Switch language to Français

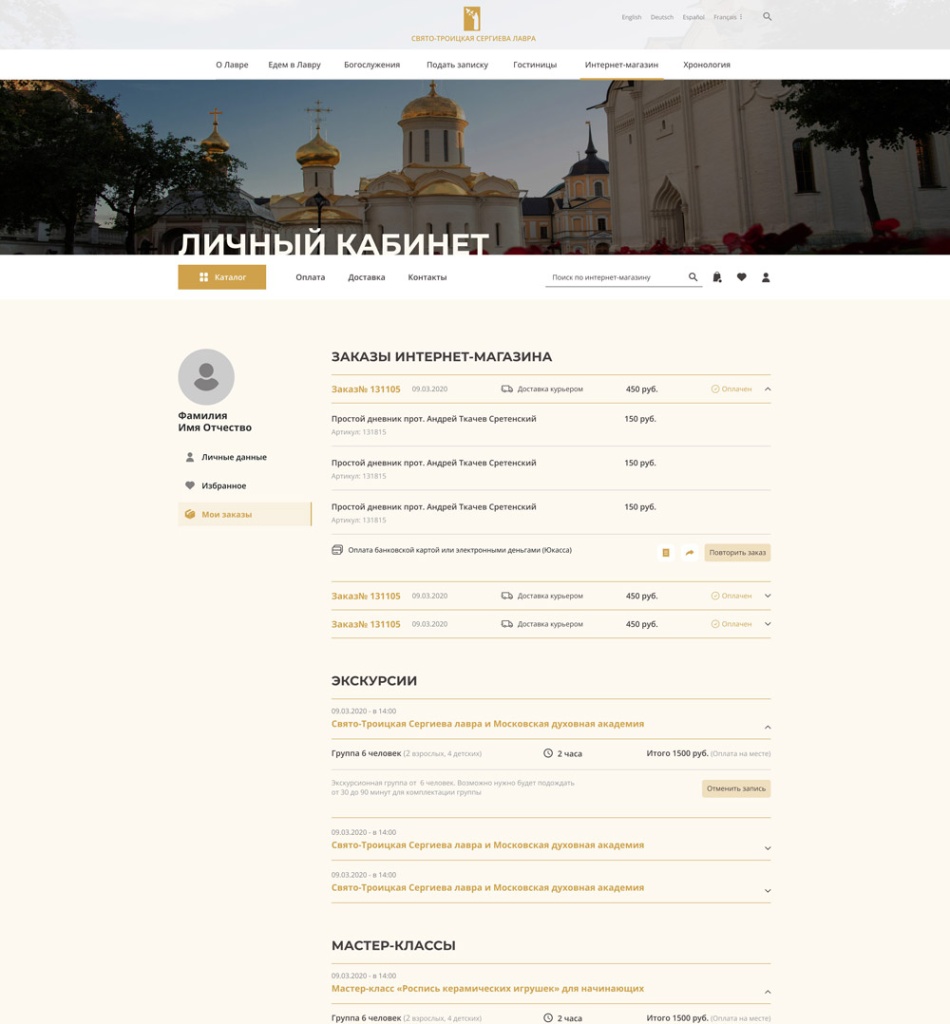[x=725, y=17]
